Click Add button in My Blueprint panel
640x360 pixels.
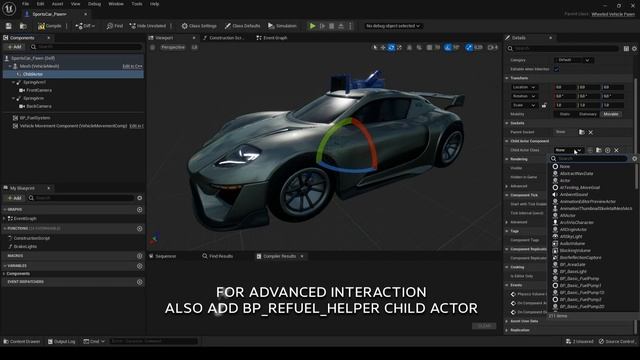point(14,198)
